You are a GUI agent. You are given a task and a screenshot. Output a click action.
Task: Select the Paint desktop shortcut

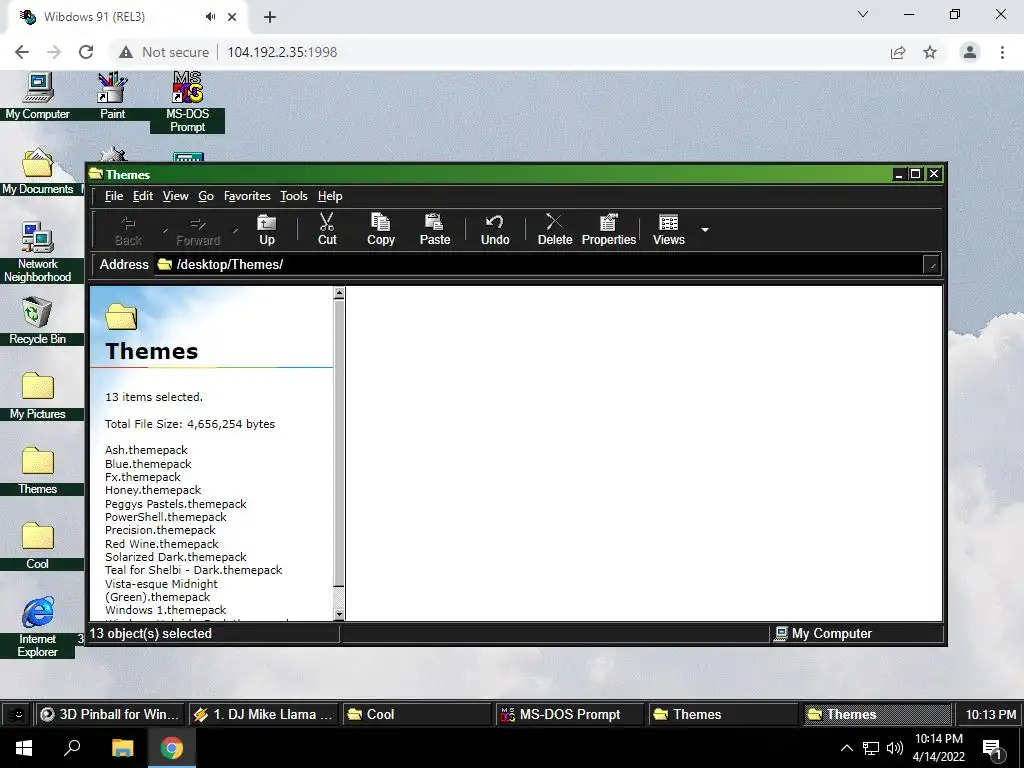112,96
